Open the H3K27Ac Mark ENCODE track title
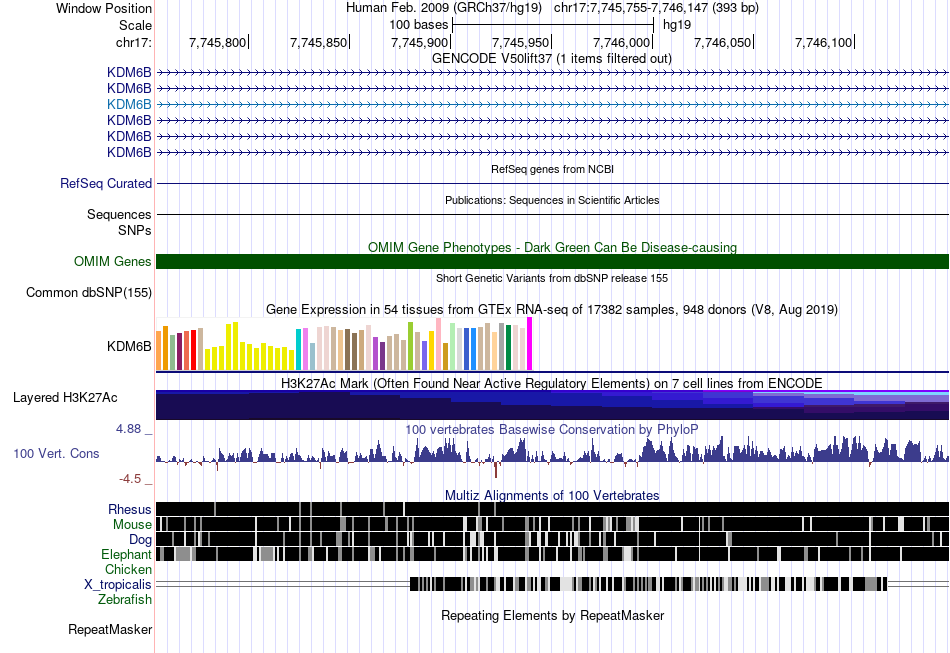950x653 pixels. 552,383
